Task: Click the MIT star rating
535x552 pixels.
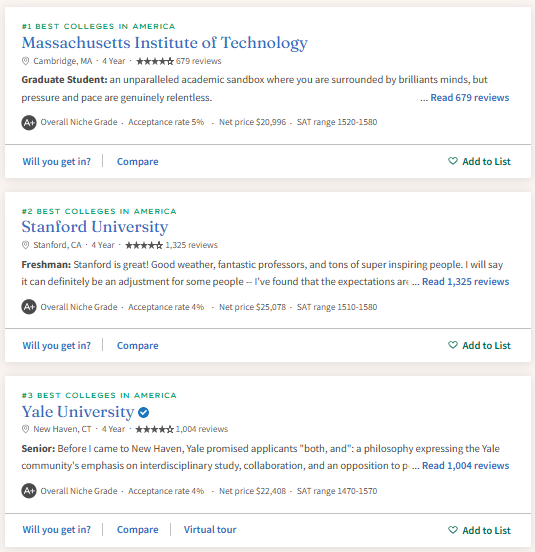Action: click(155, 61)
